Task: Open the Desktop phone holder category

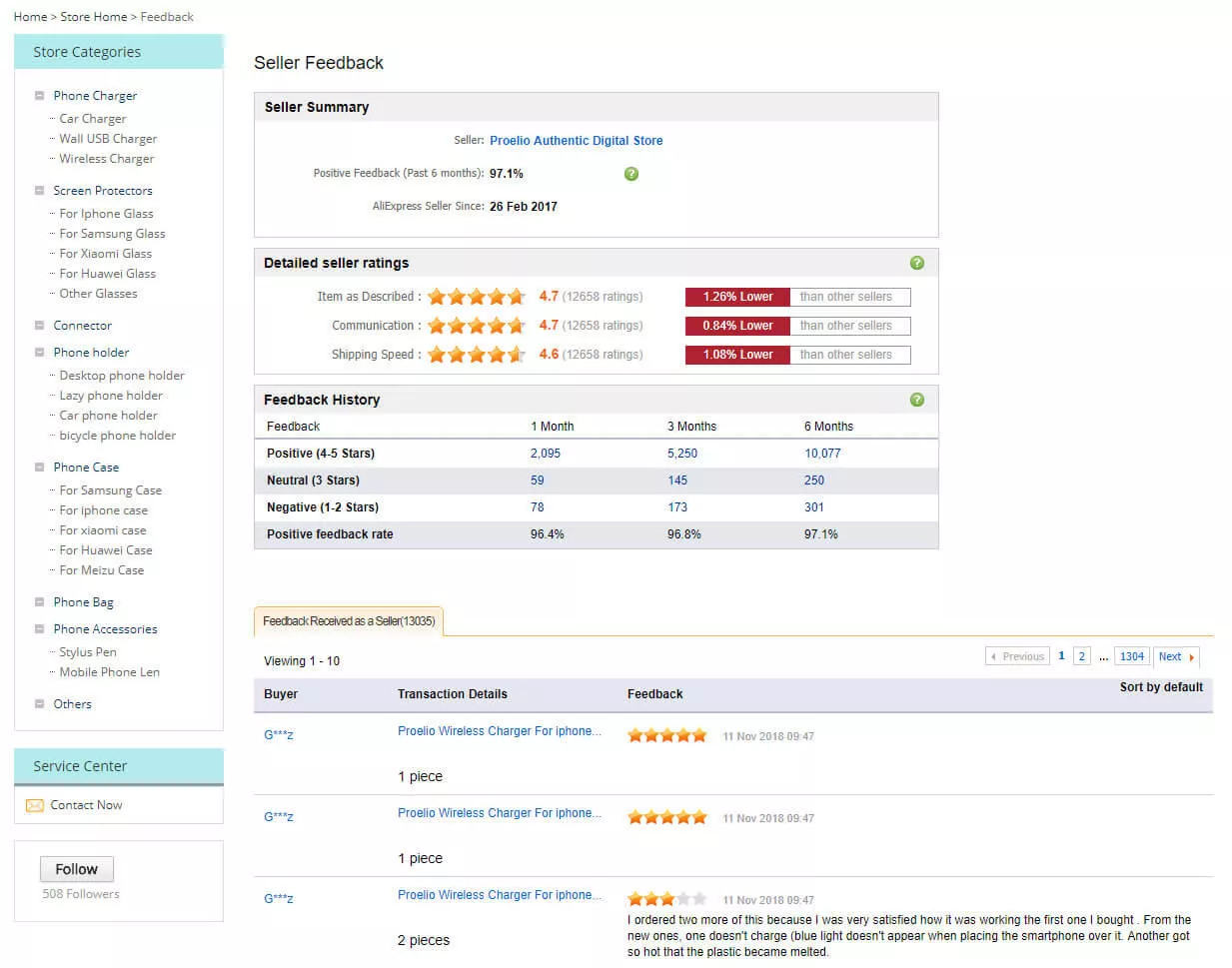Action: [122, 376]
